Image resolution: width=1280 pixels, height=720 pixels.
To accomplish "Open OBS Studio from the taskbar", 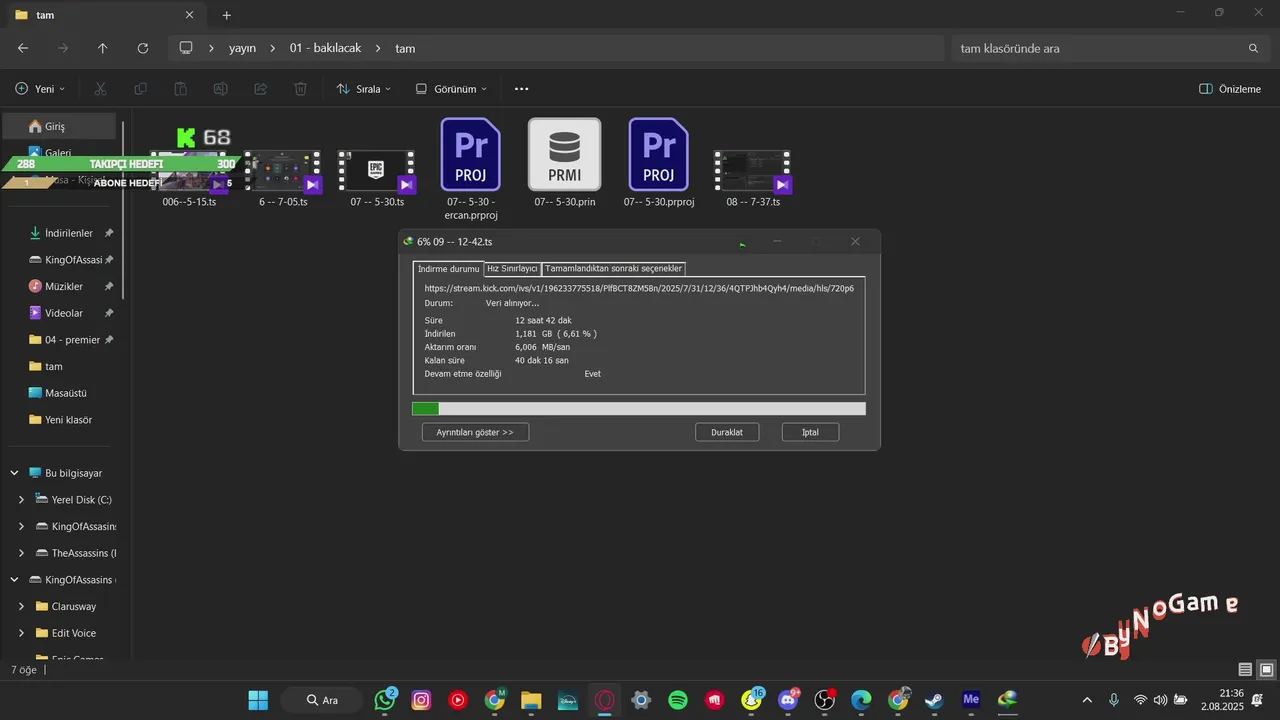I will [824, 700].
